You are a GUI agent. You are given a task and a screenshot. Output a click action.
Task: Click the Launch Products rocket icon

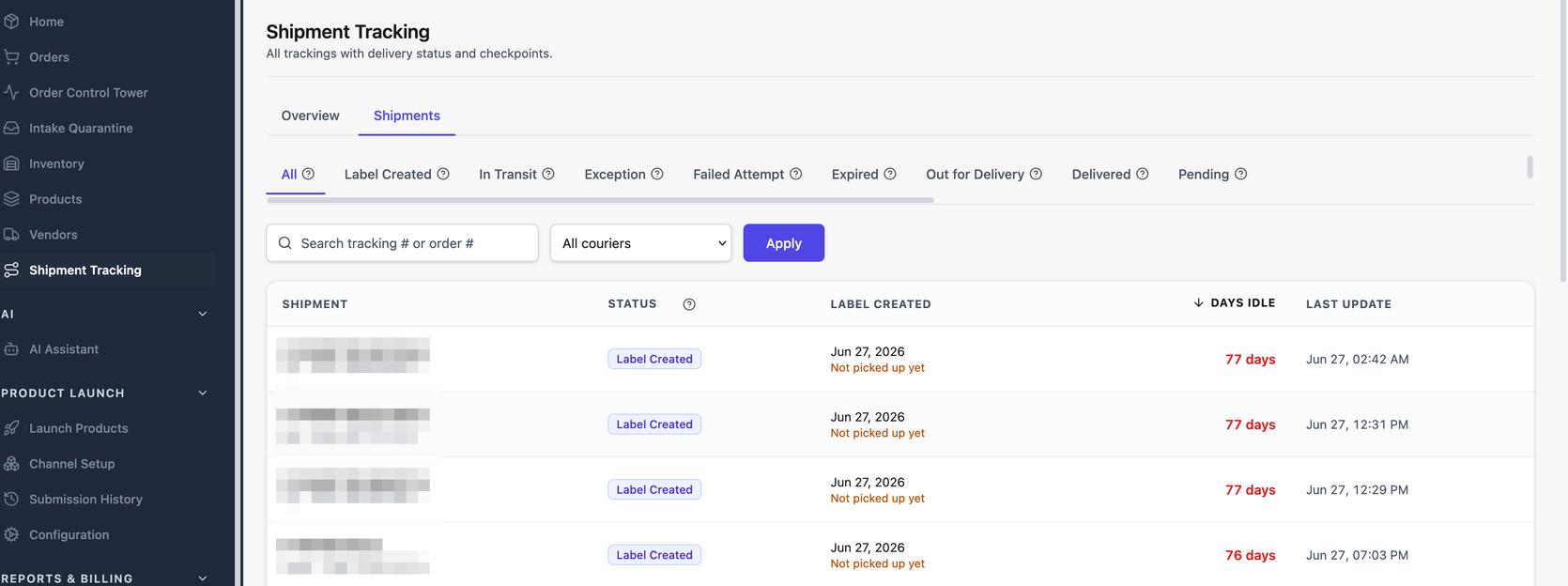[11, 428]
